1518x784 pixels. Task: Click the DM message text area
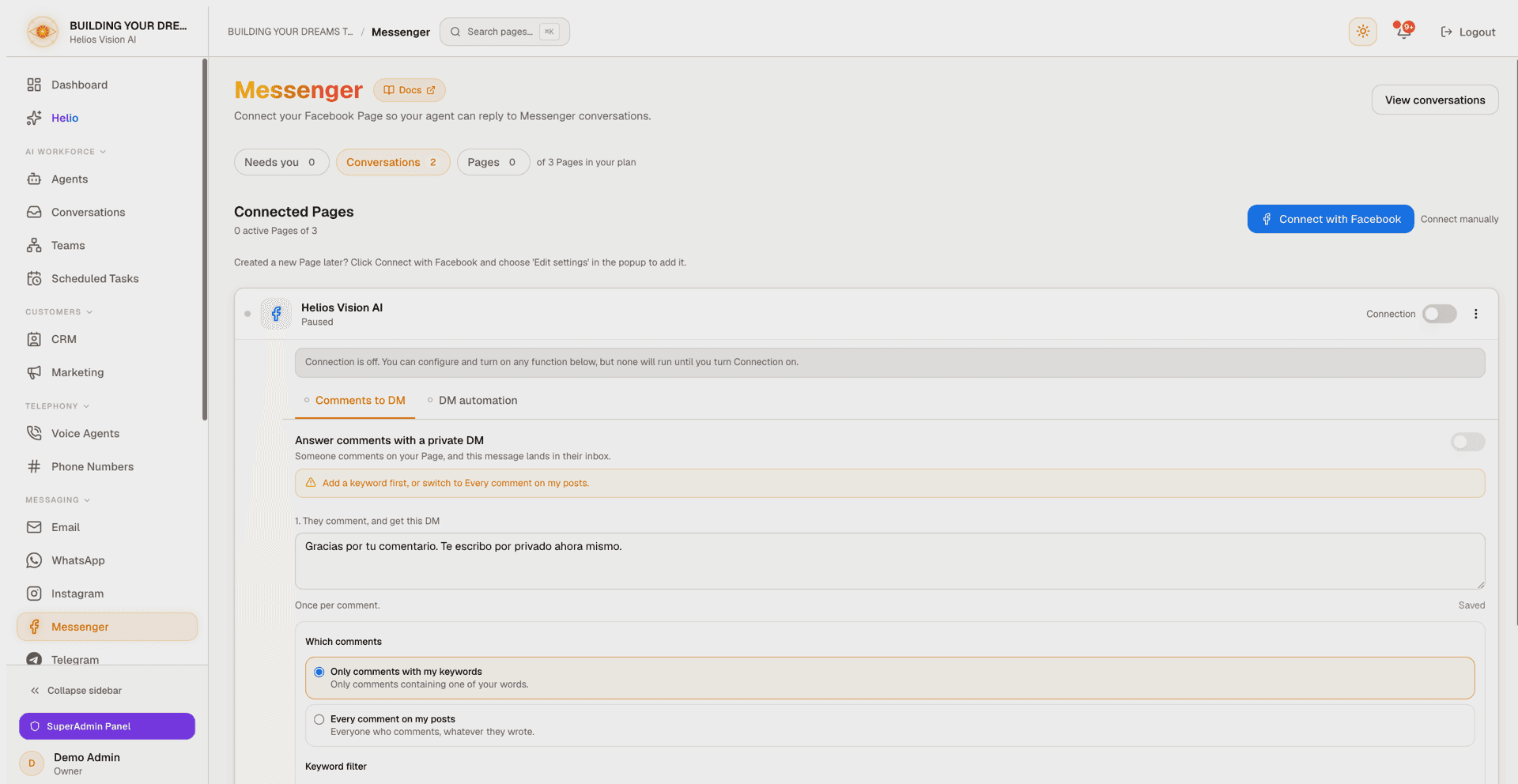click(x=889, y=561)
